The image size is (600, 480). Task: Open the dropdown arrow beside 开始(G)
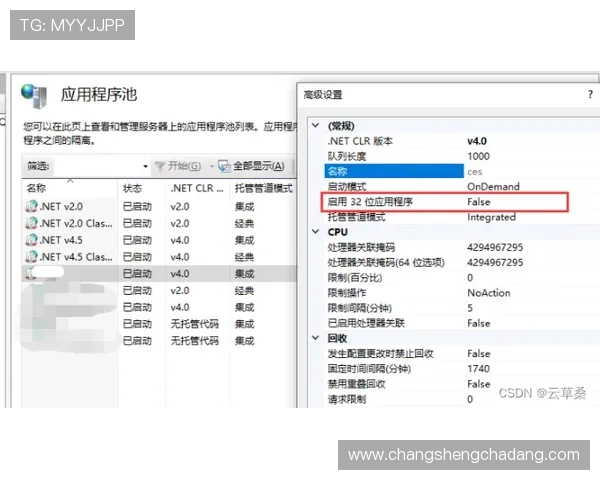[x=211, y=166]
